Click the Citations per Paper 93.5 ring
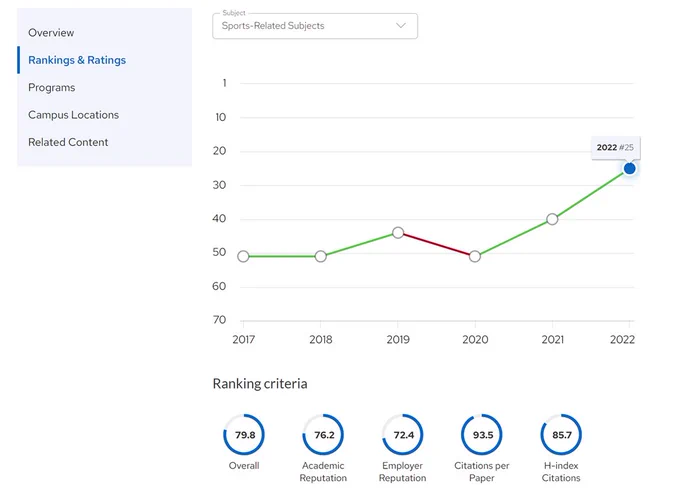Viewport: 680px width, 504px height. click(482, 435)
